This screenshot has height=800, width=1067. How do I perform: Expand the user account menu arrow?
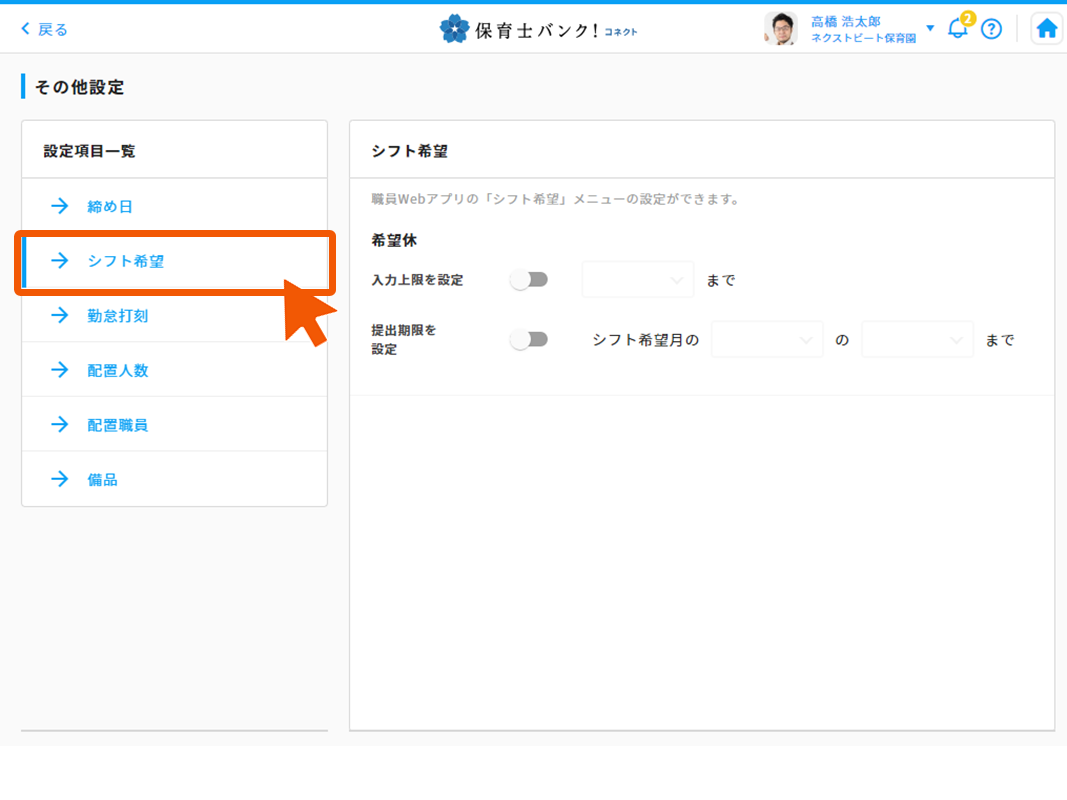click(x=930, y=28)
